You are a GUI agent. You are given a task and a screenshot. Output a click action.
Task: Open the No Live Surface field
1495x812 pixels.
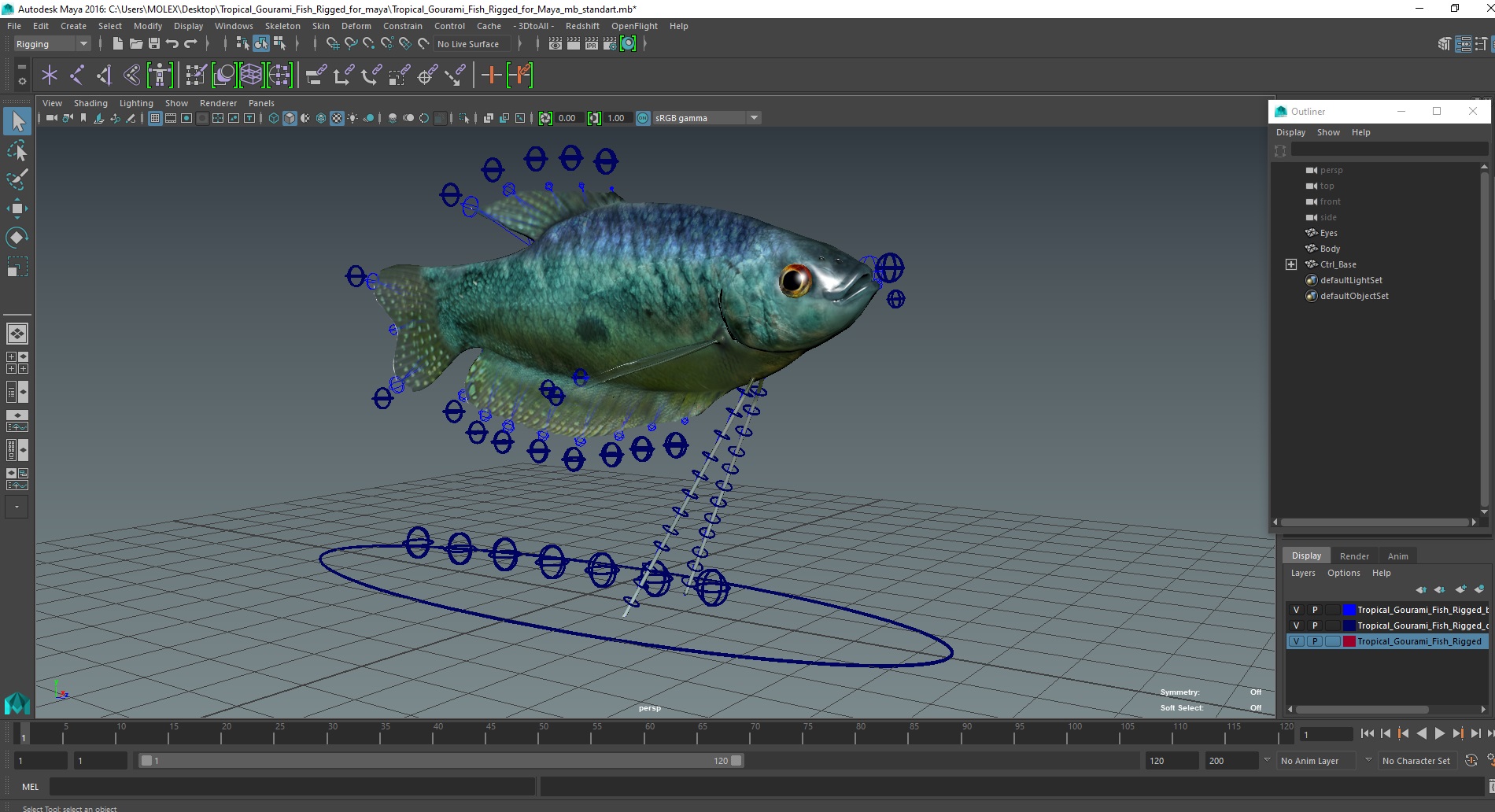click(x=472, y=44)
